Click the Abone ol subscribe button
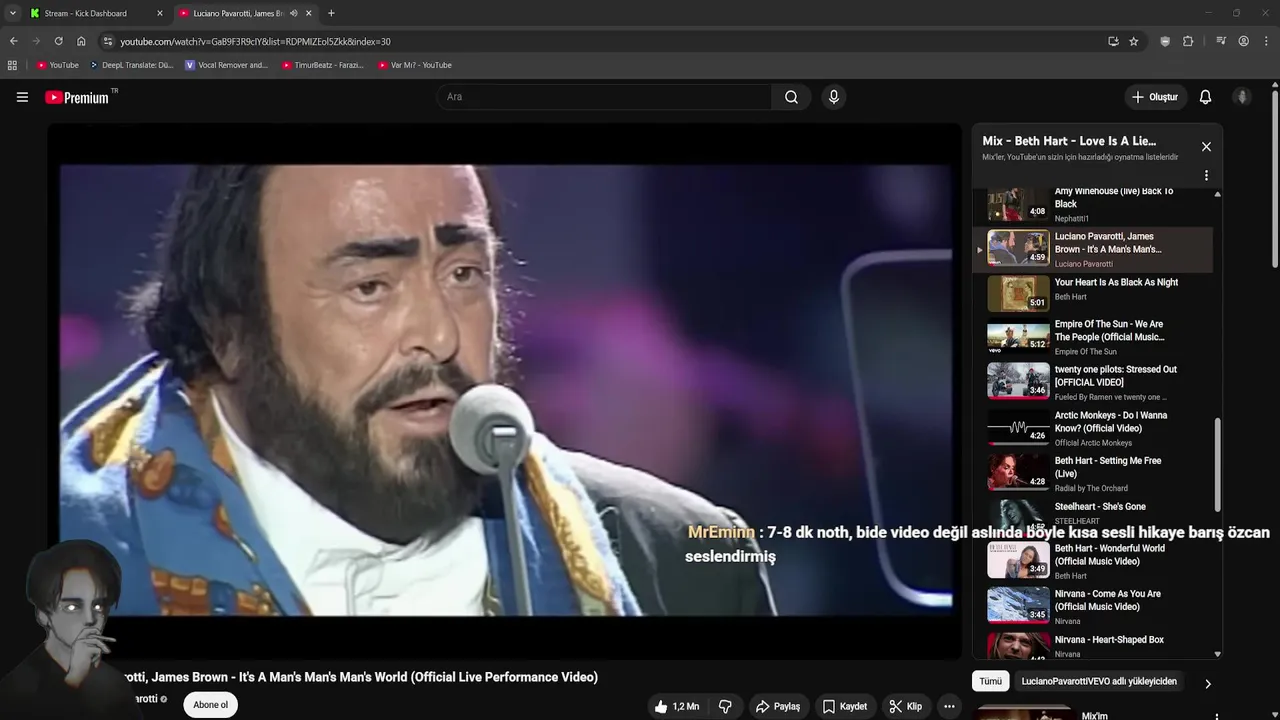 [210, 705]
